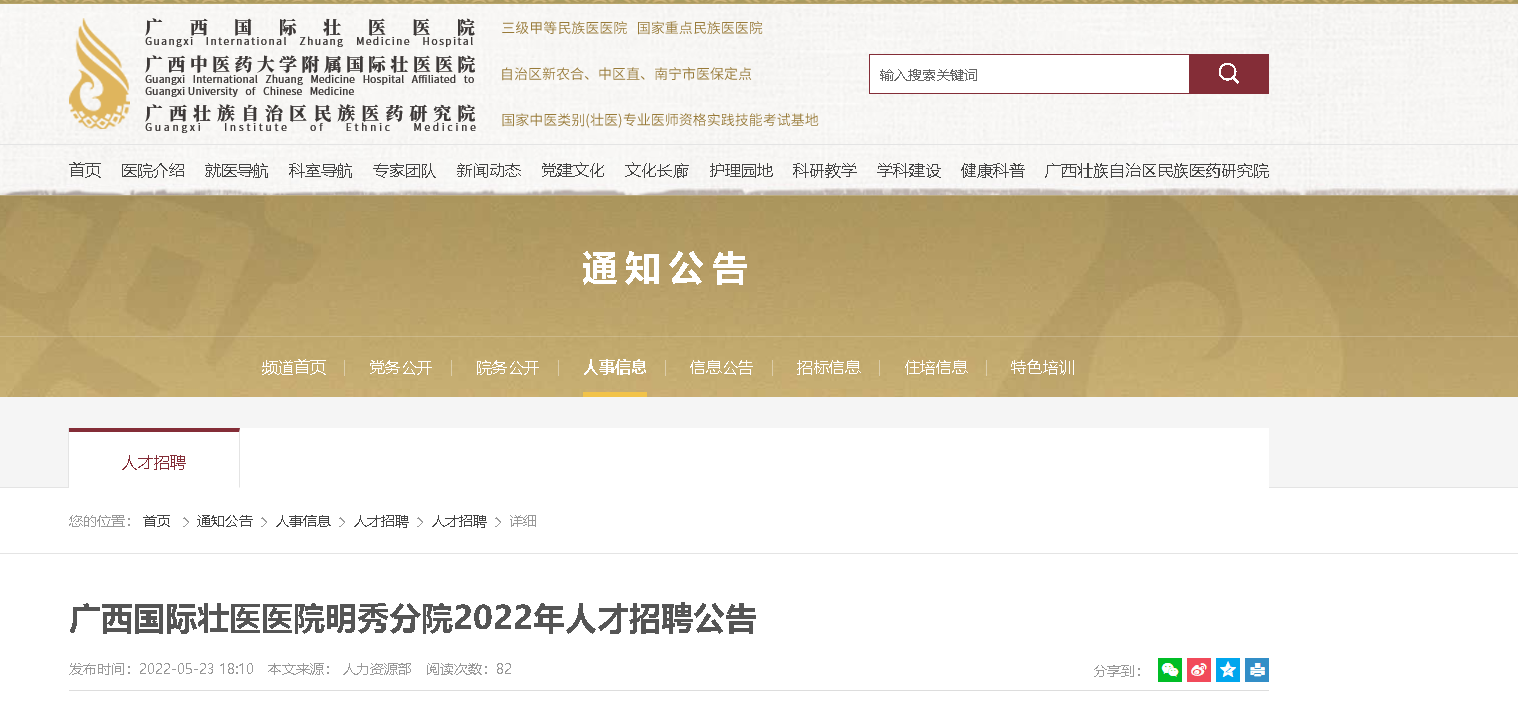The height and width of the screenshot is (711, 1518).
Task: Open 护理园地 menu
Action: coord(741,171)
